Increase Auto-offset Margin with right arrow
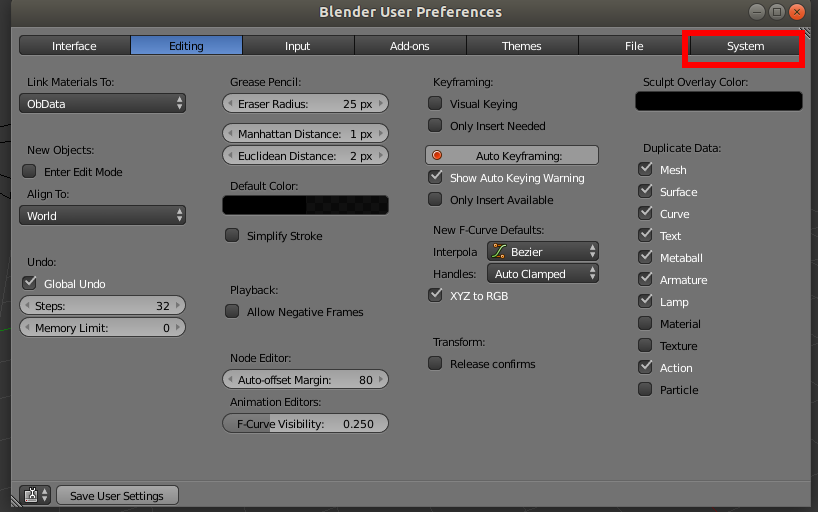The height and width of the screenshot is (512, 818). 381,379
